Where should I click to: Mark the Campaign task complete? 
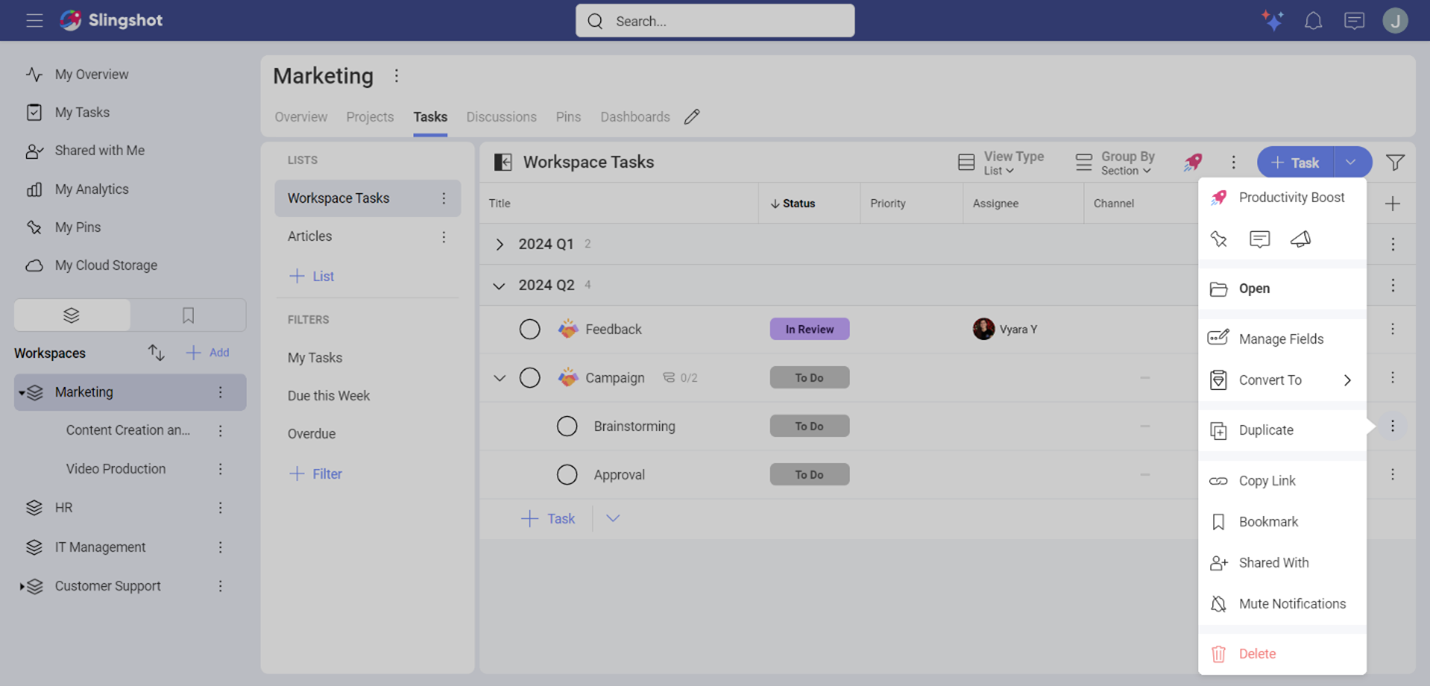click(530, 378)
